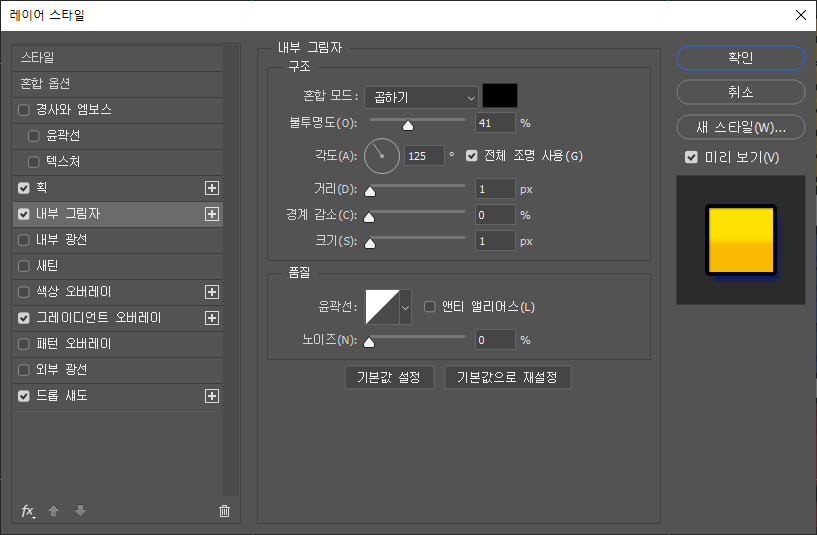Open the 그레이디언트 오버레이 settings row

118,318
